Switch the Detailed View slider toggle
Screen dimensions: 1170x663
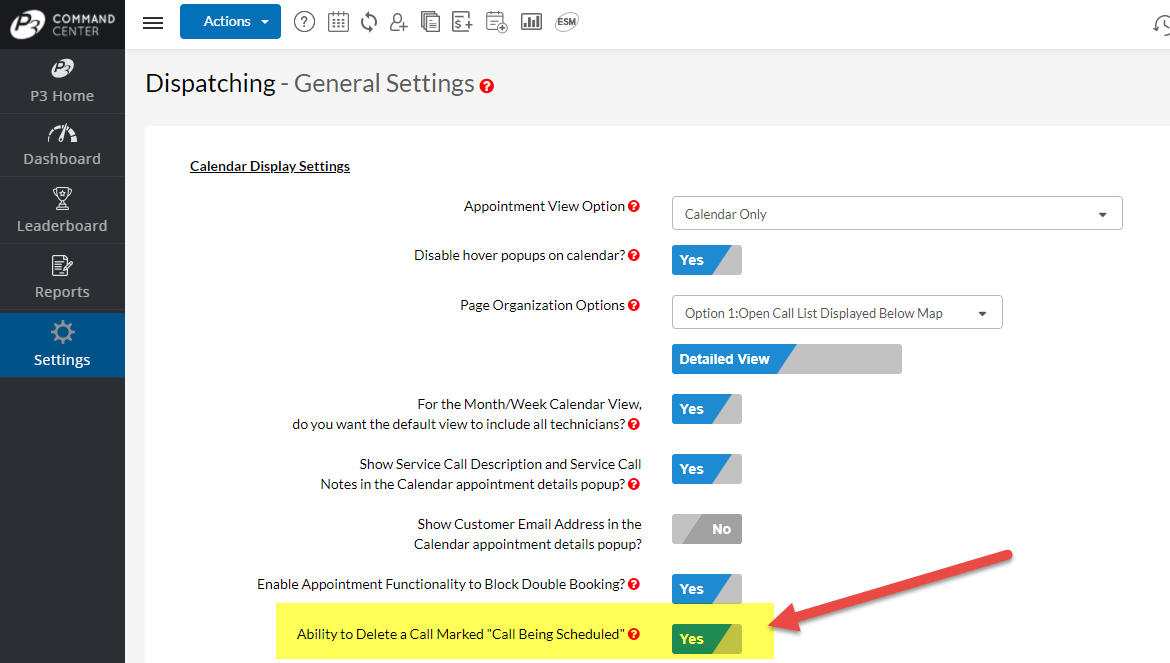click(x=786, y=359)
